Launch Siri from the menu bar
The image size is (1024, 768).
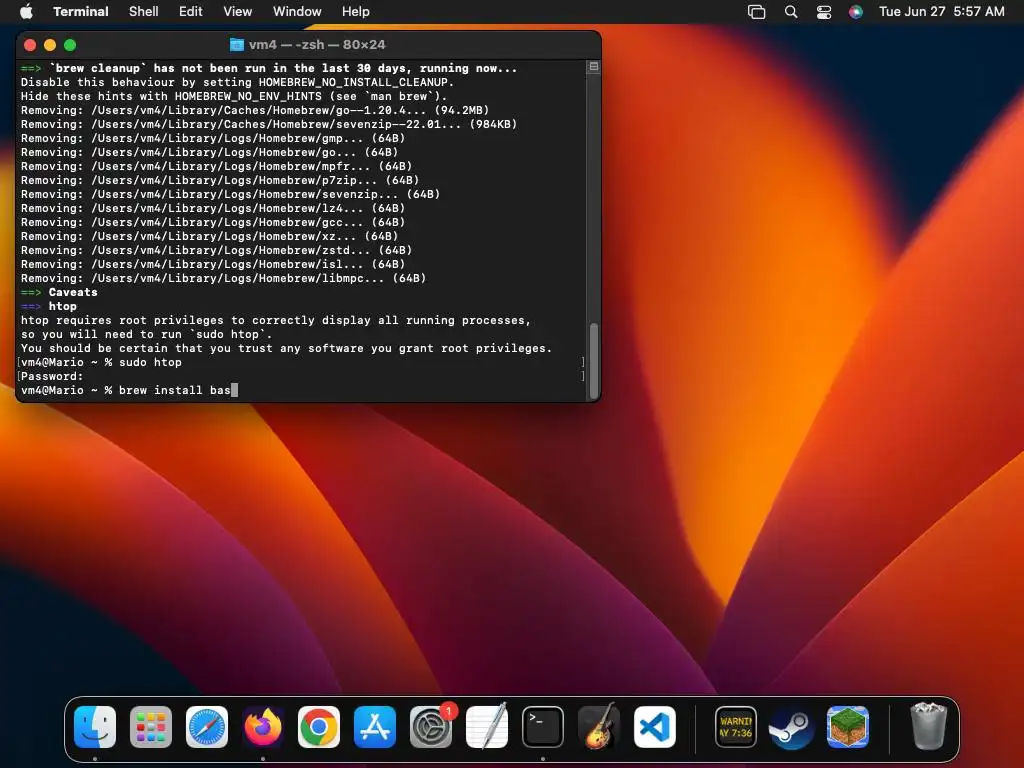(856, 12)
